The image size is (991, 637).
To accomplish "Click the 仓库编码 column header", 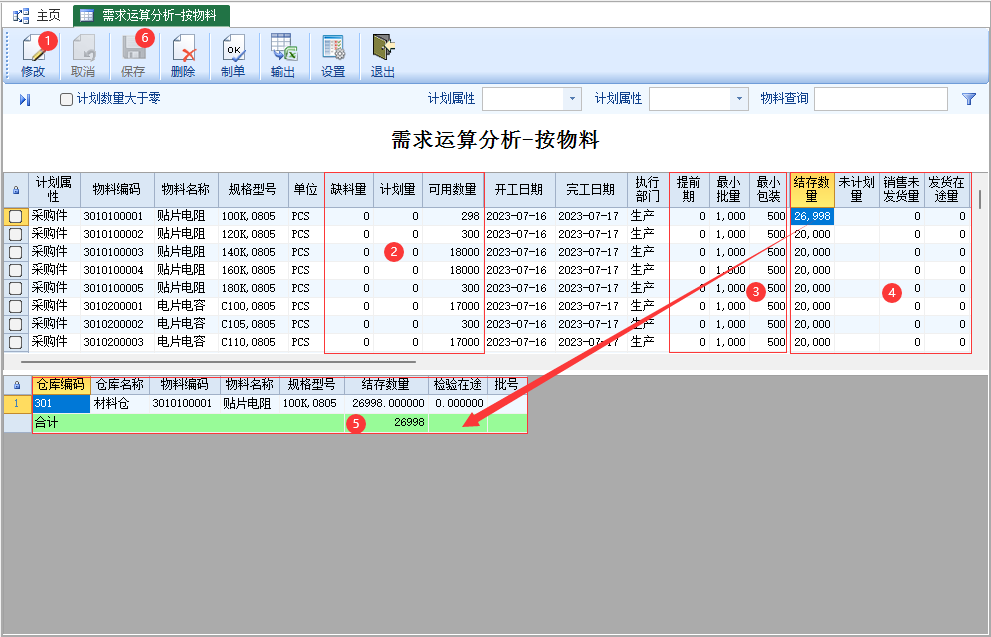I will (61, 384).
